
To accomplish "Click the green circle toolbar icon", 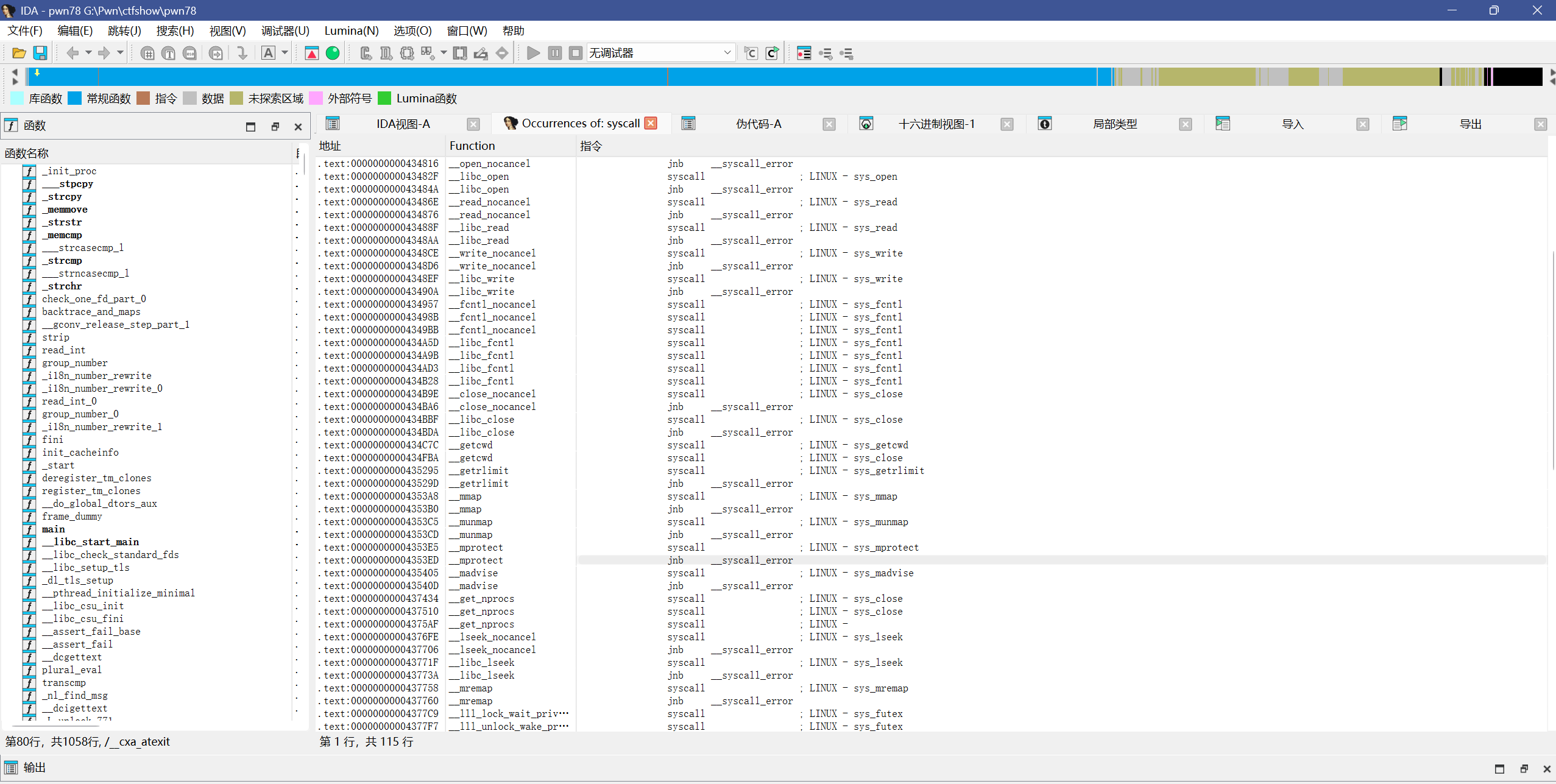I will (x=333, y=54).
